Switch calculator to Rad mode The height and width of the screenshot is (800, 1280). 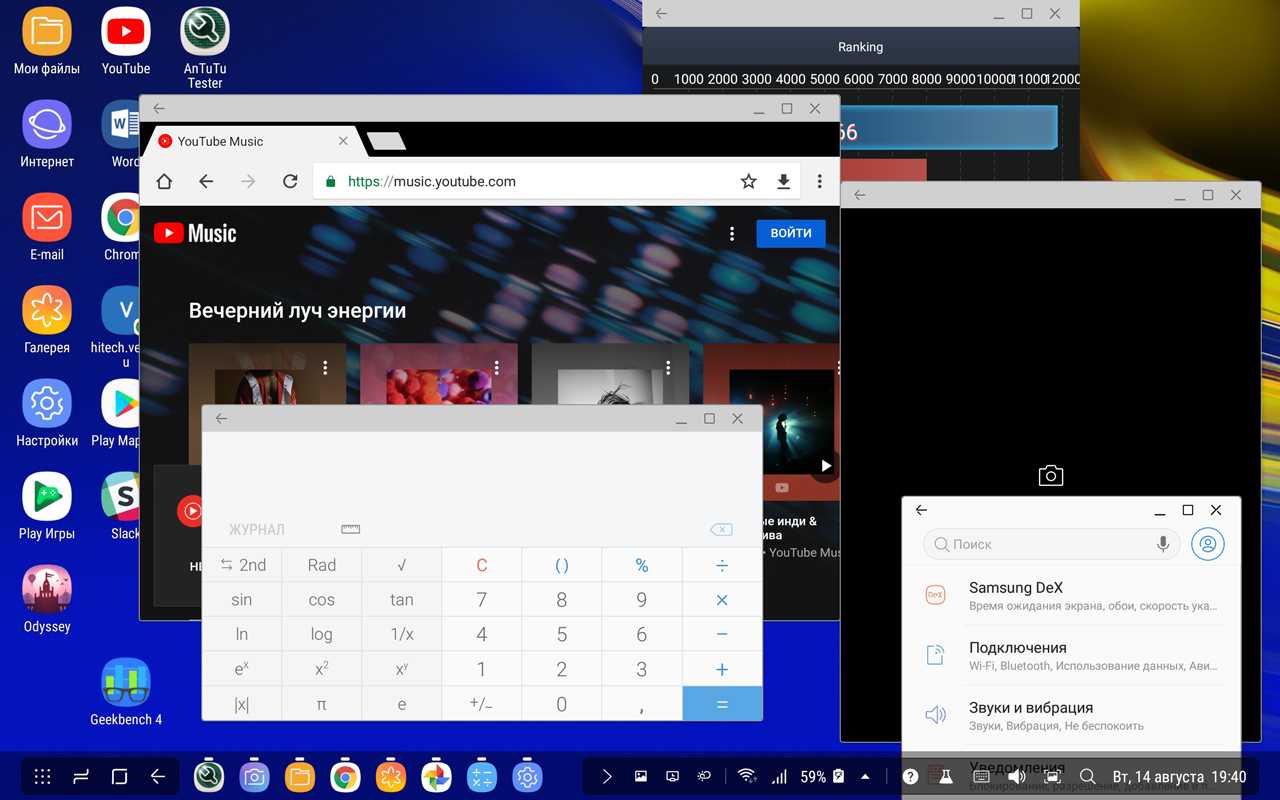[x=322, y=565]
